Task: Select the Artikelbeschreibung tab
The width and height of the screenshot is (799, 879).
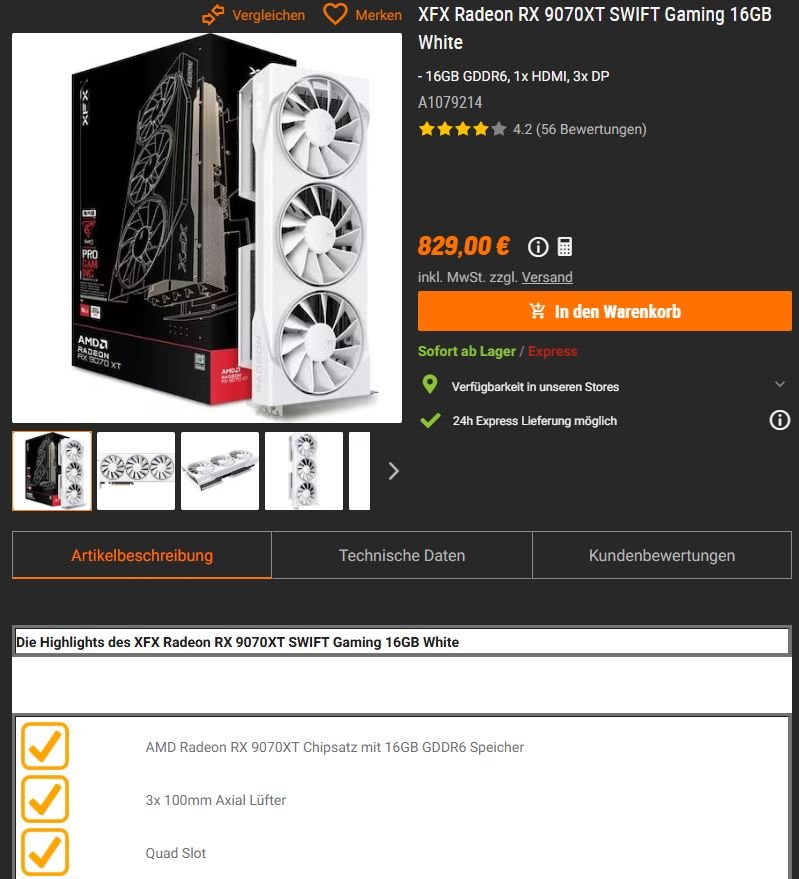Action: [x=142, y=555]
